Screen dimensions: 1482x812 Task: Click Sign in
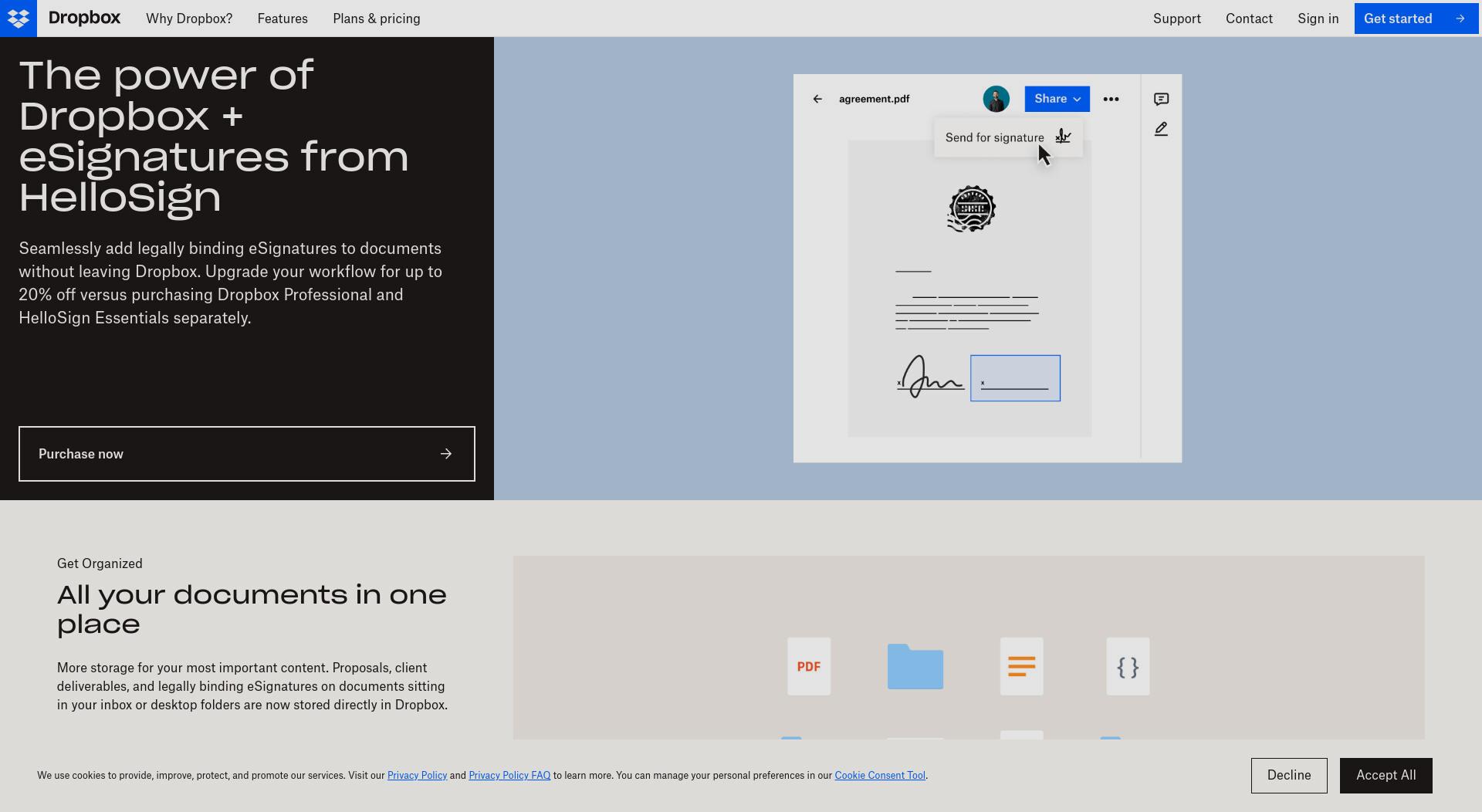[1318, 19]
